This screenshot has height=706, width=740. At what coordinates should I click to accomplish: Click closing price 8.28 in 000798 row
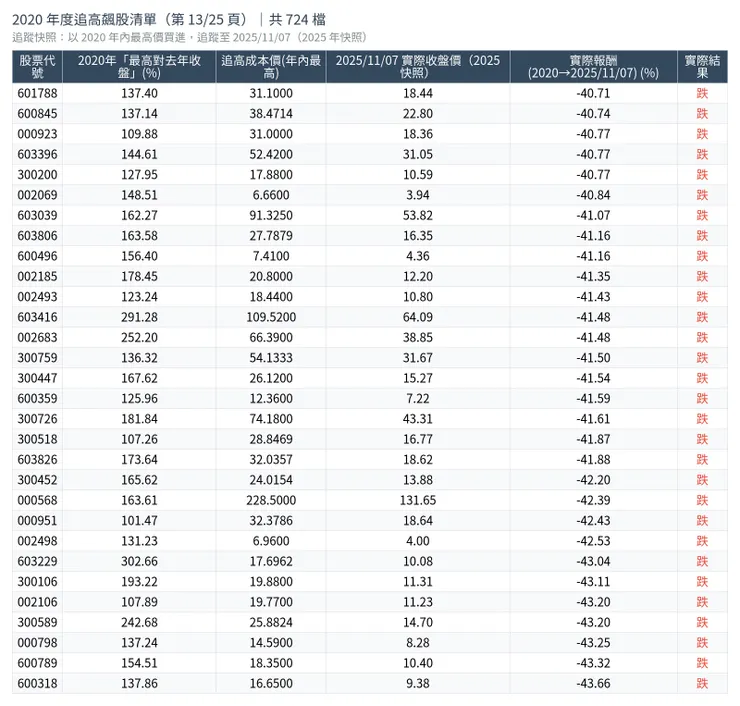coord(418,643)
